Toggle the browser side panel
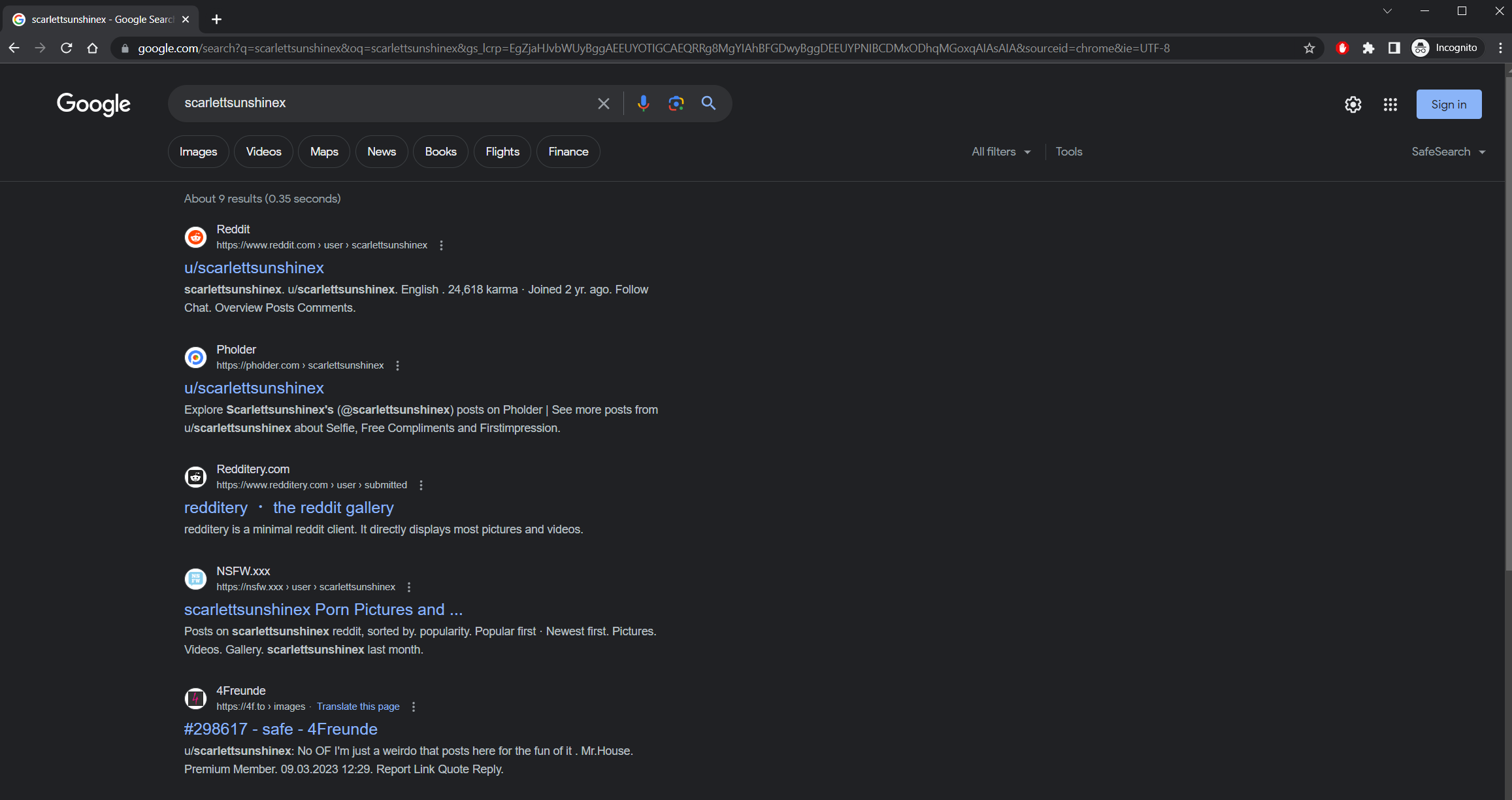Image resolution: width=1512 pixels, height=800 pixels. pos(1394,48)
